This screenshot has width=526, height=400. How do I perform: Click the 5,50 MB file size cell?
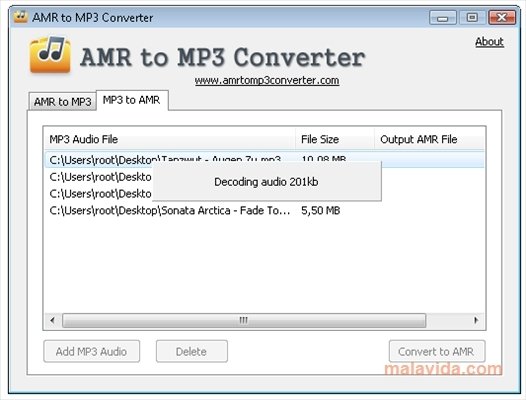[320, 210]
